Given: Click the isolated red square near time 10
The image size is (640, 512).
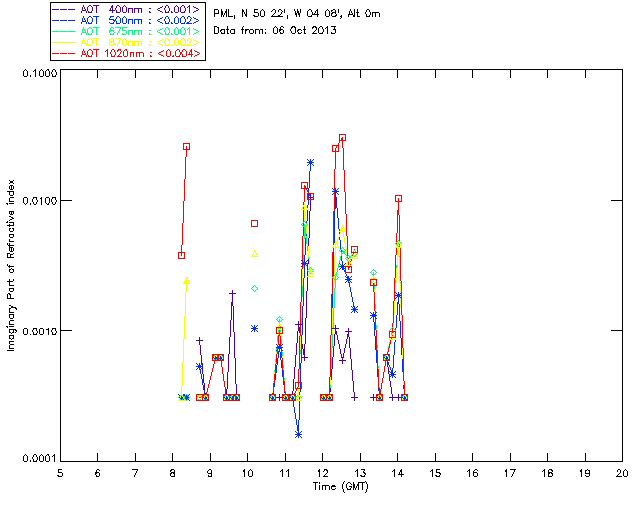Looking at the screenshot, I should [254, 223].
